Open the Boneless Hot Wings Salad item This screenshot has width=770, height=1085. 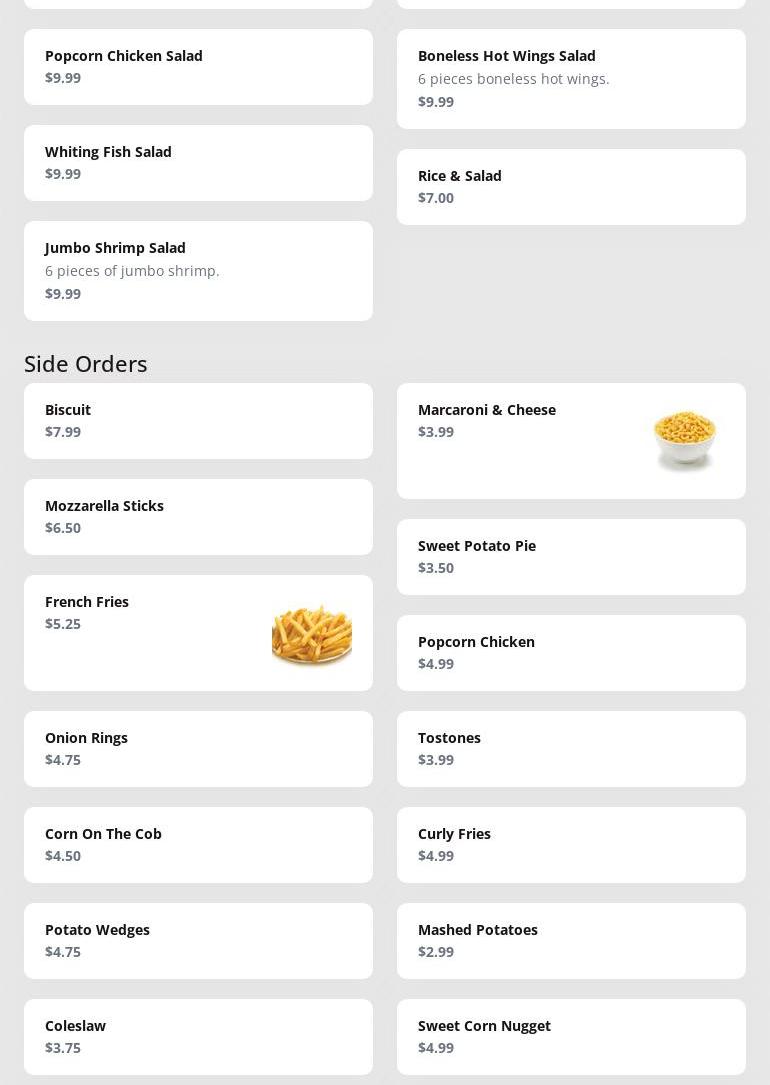pos(571,79)
